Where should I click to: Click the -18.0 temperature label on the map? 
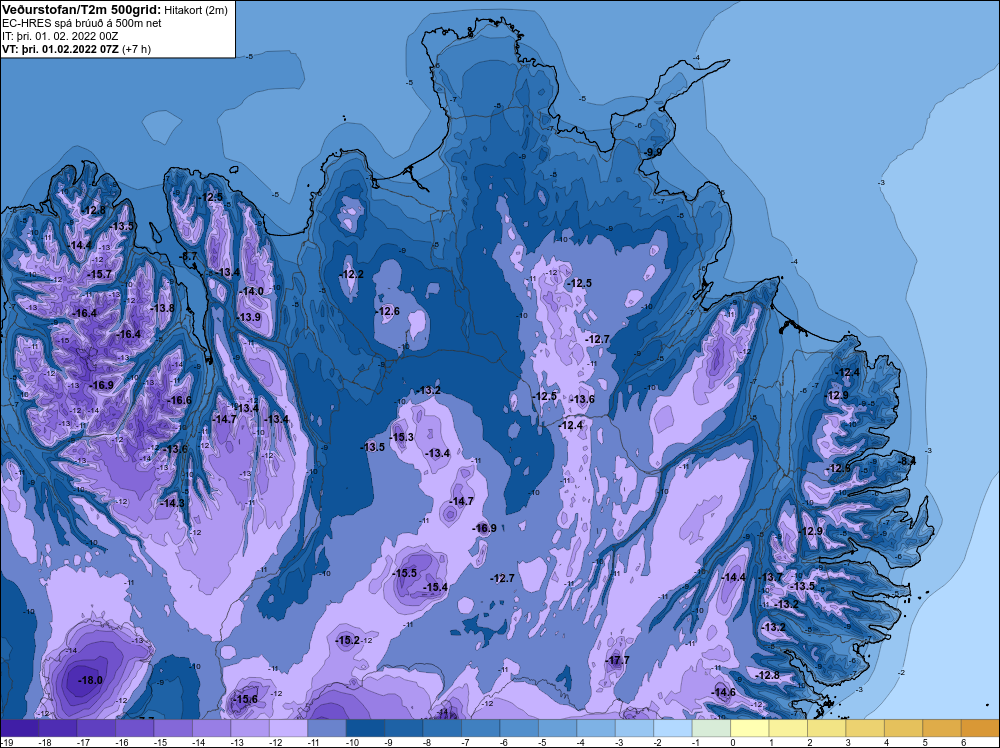90,680
